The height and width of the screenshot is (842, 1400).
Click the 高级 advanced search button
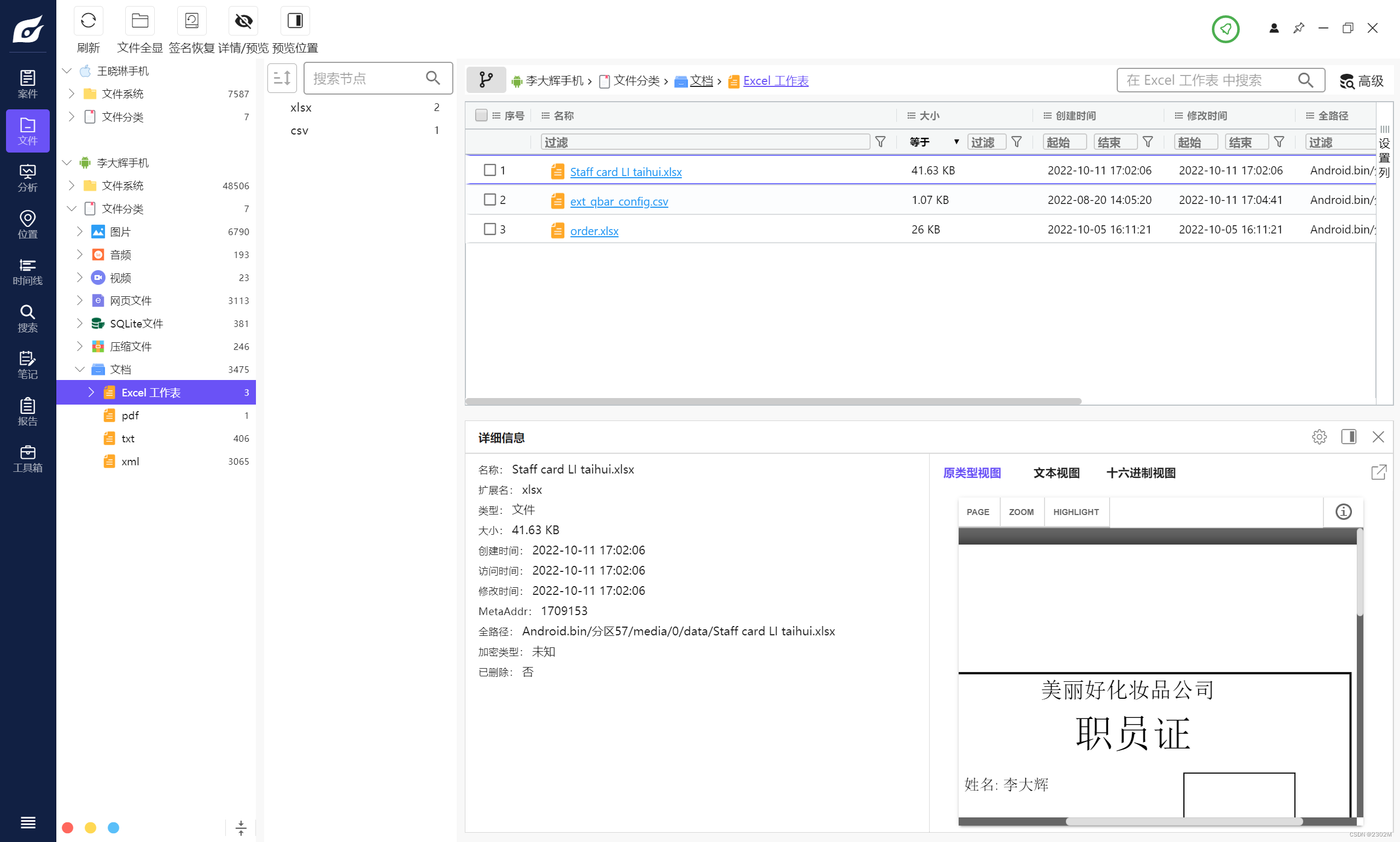[1362, 80]
